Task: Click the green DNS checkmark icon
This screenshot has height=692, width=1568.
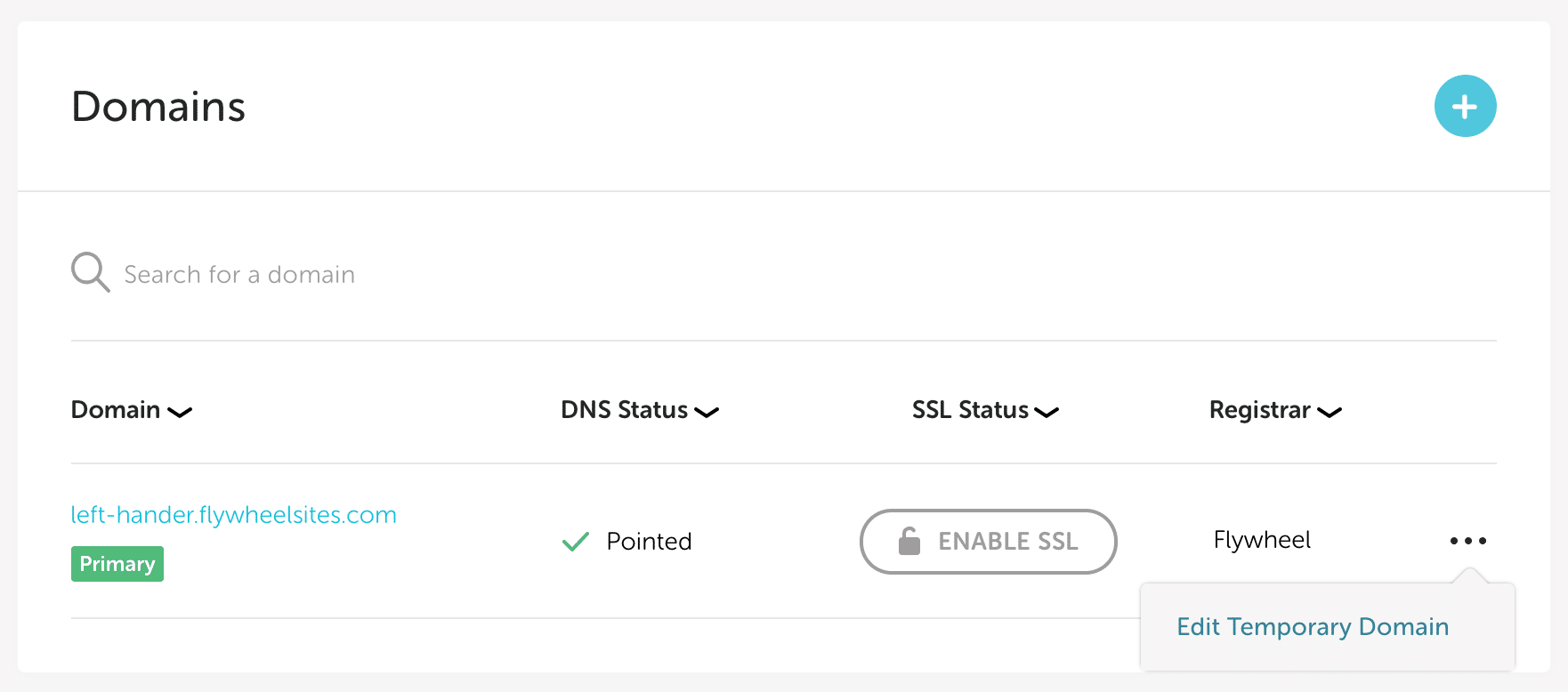Action: [576, 541]
